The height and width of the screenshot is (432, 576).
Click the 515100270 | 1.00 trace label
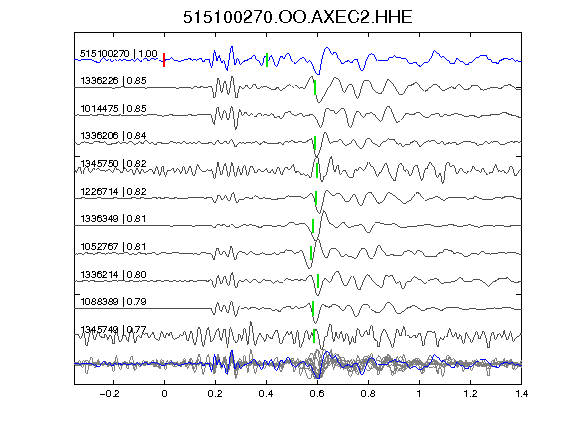[x=119, y=54]
